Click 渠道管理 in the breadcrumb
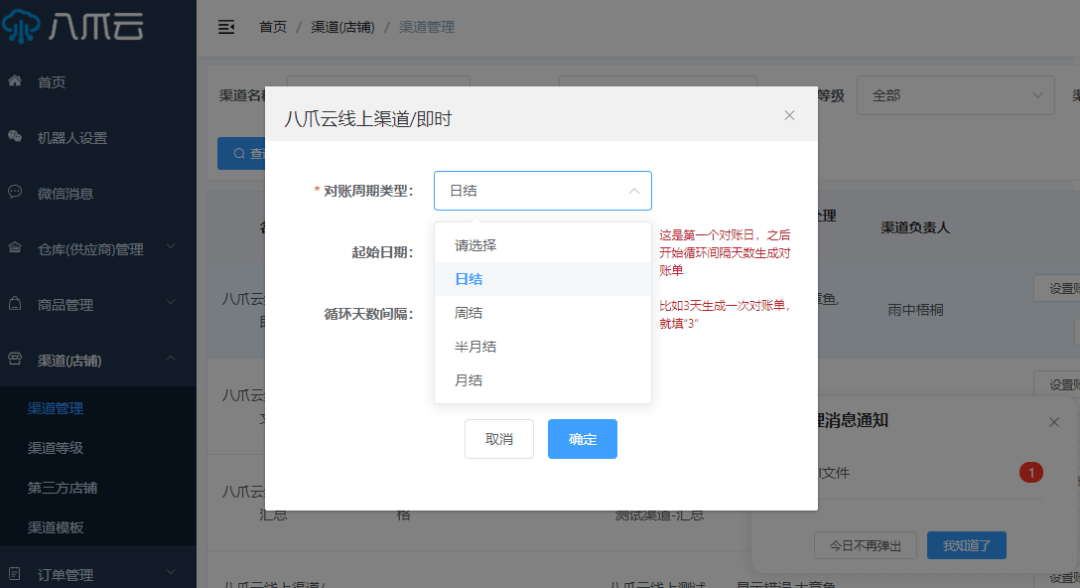The image size is (1080, 588). pyautogui.click(x=426, y=27)
